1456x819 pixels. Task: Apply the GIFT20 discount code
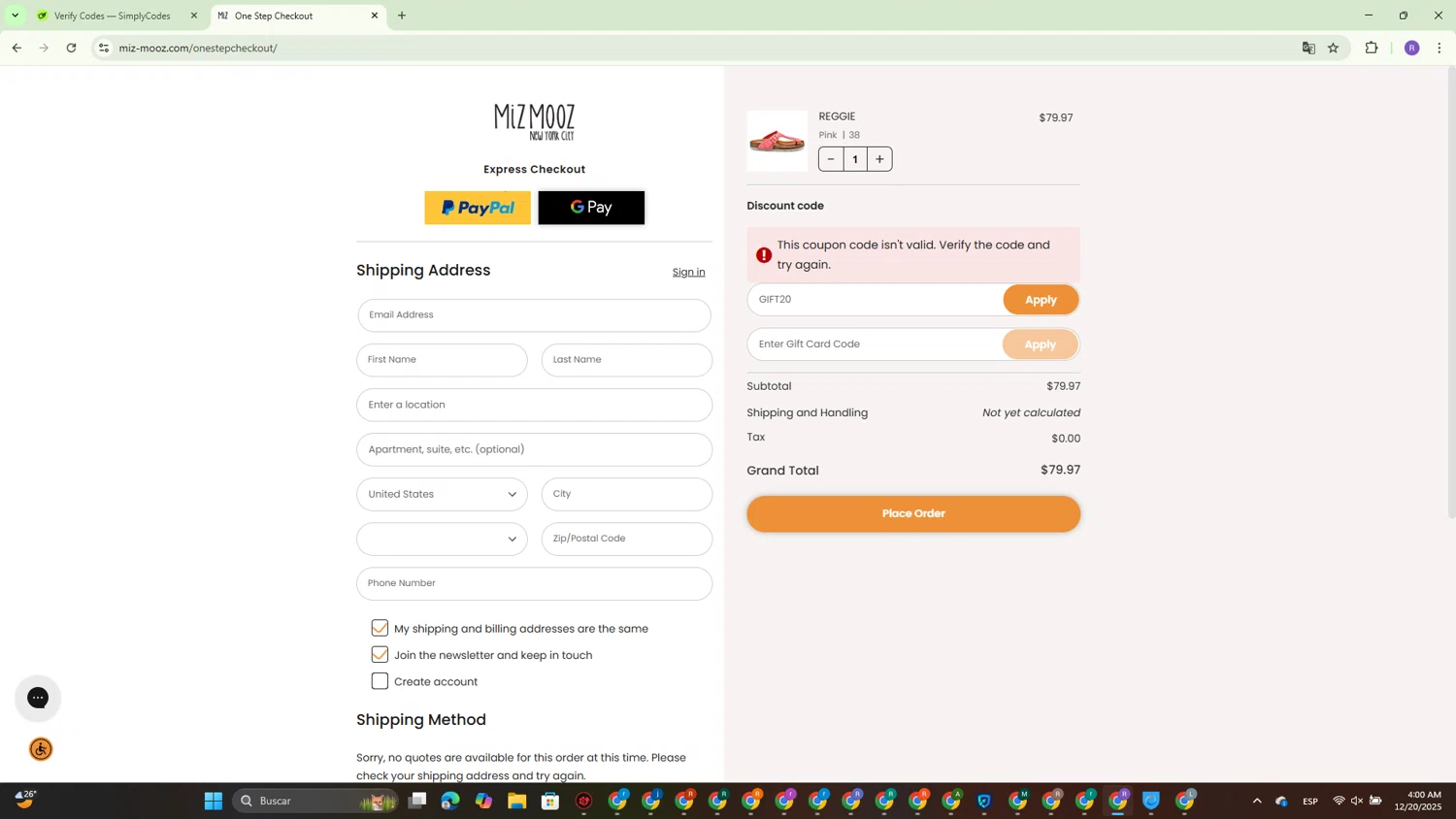pos(1041,300)
